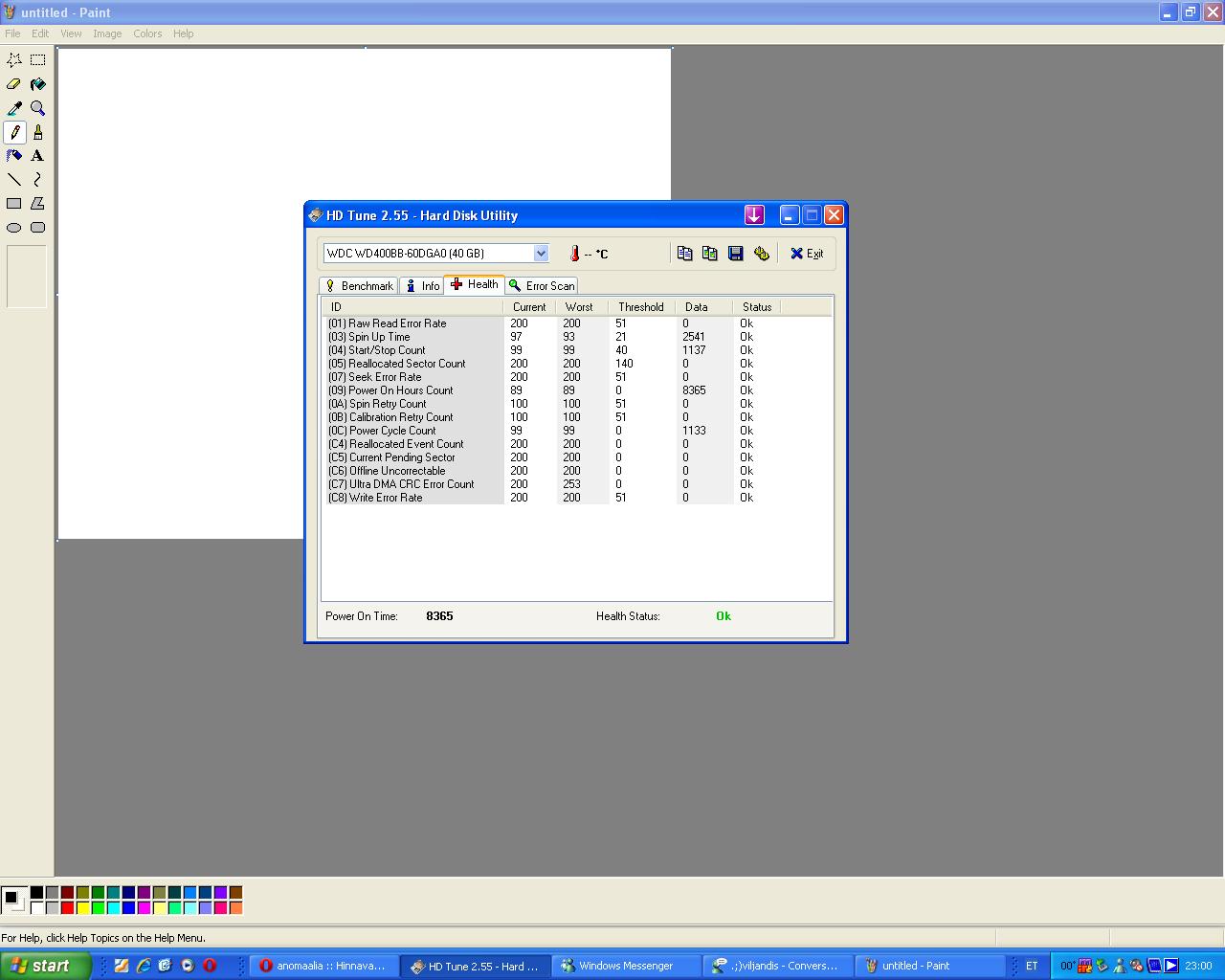1225x980 pixels.
Task: Click the '(03) Spin Up Time' attribute
Action: 369,337
